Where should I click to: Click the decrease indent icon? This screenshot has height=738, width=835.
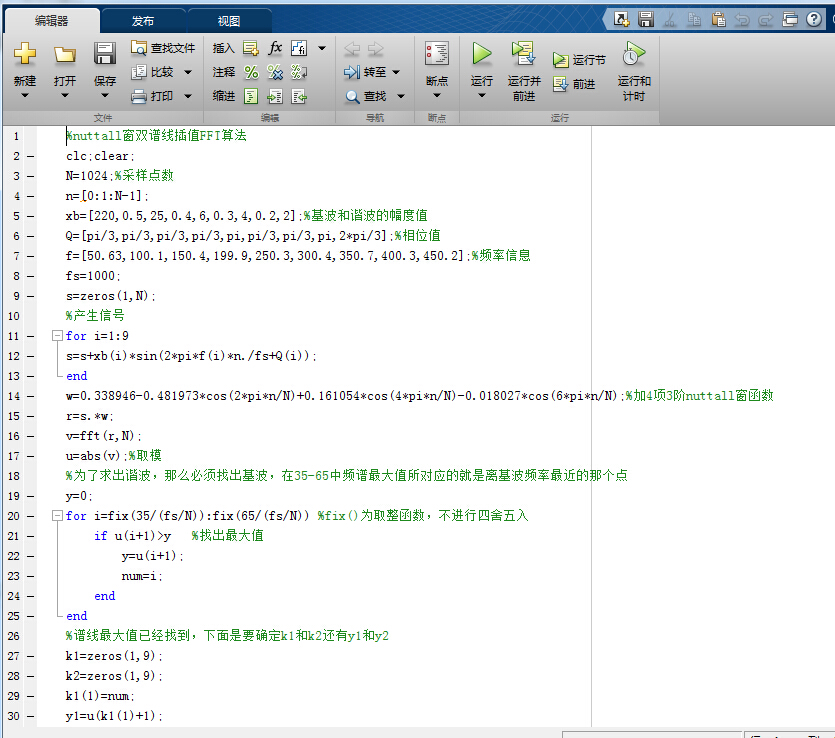[299, 96]
